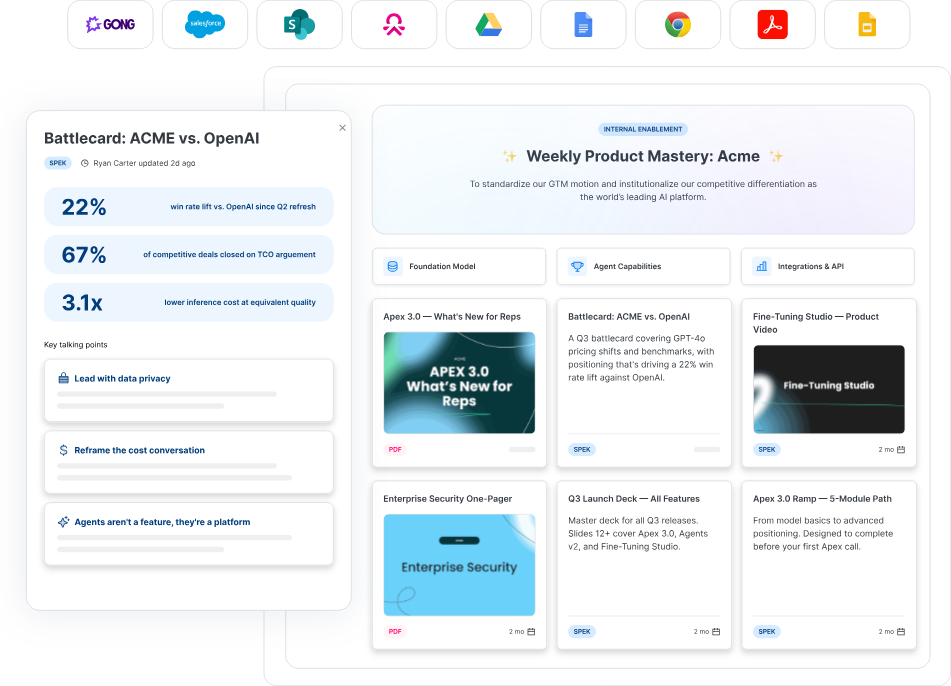Open the Battlecard: ACME vs. OpenAI grid card
This screenshot has height=686, width=951.
tap(644, 383)
